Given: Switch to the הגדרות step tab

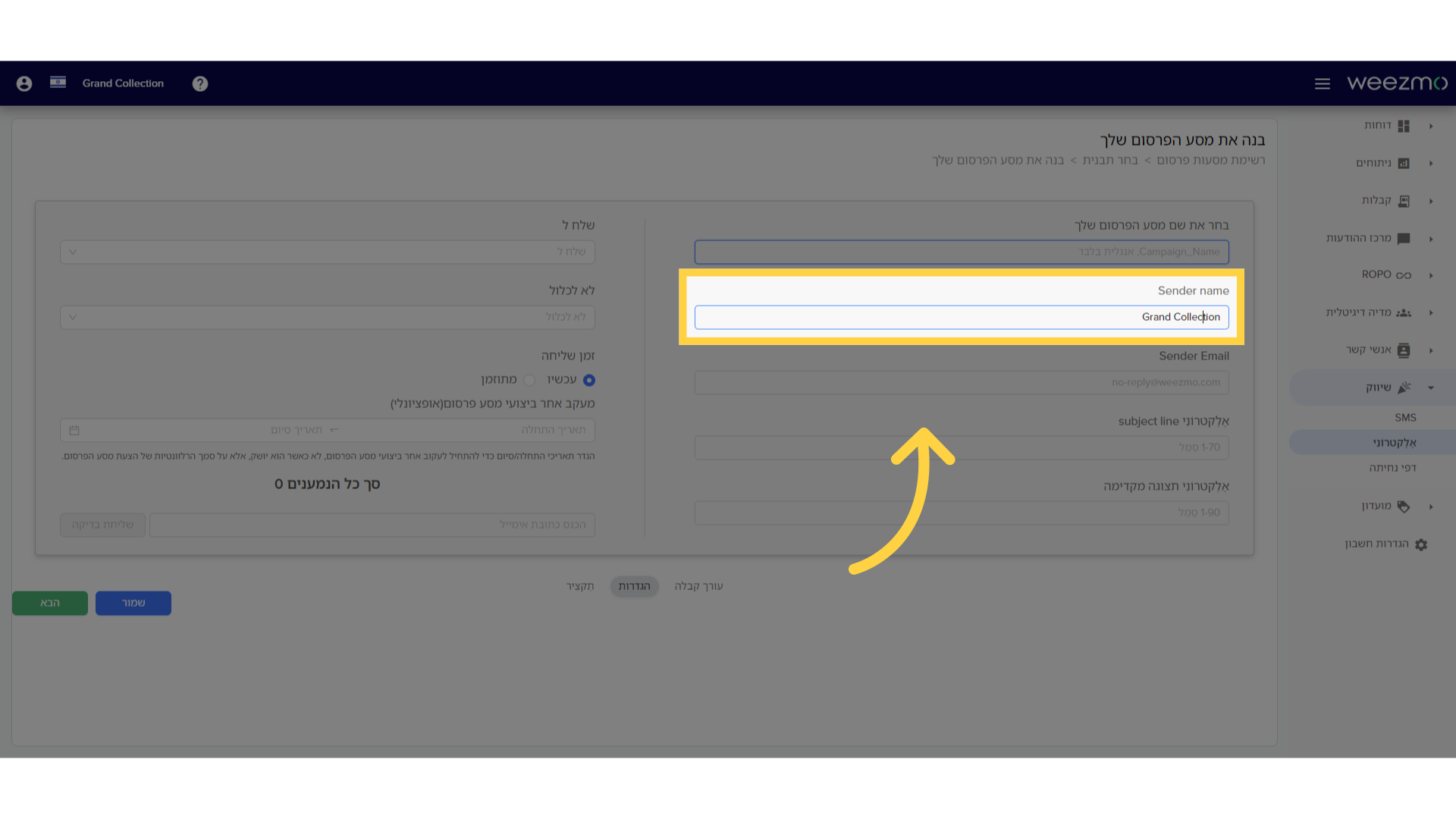Looking at the screenshot, I should click(x=635, y=586).
